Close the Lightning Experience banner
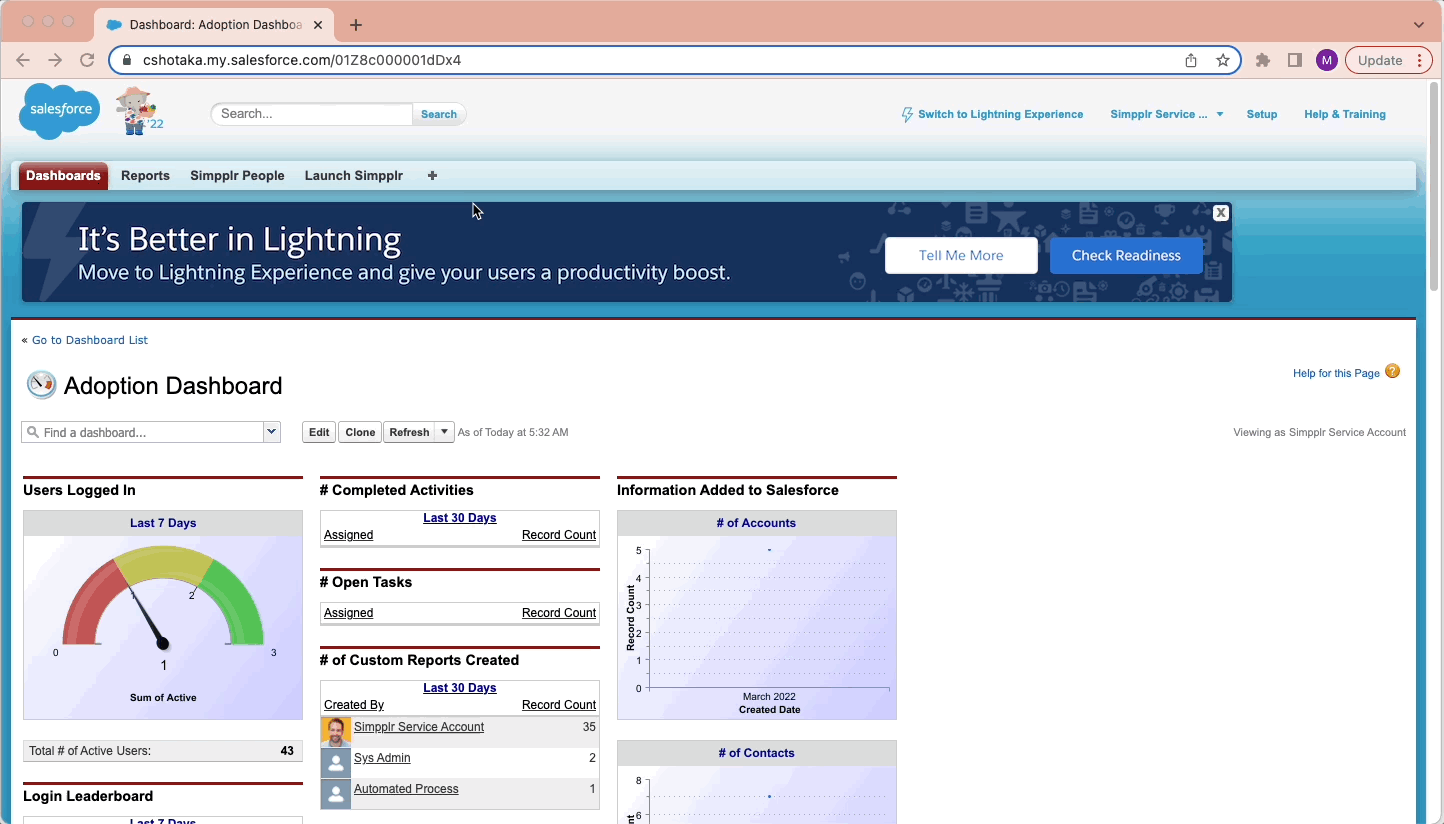1444x824 pixels. (x=1221, y=213)
